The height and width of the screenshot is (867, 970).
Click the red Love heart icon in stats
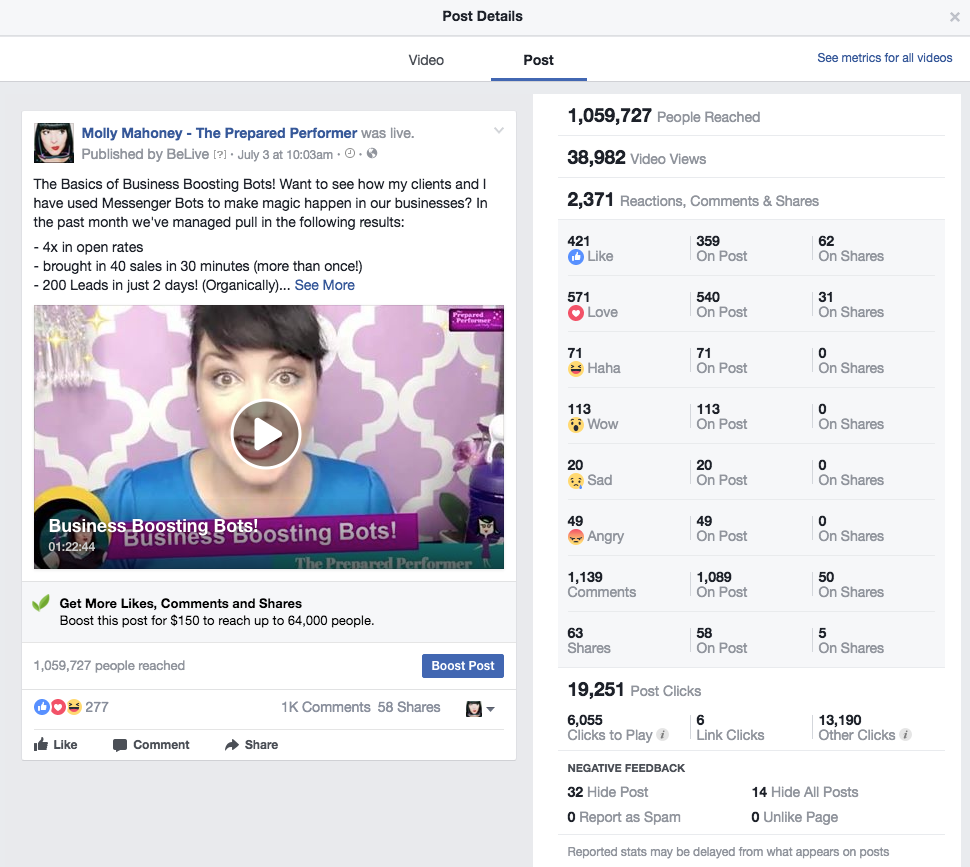pyautogui.click(x=576, y=313)
